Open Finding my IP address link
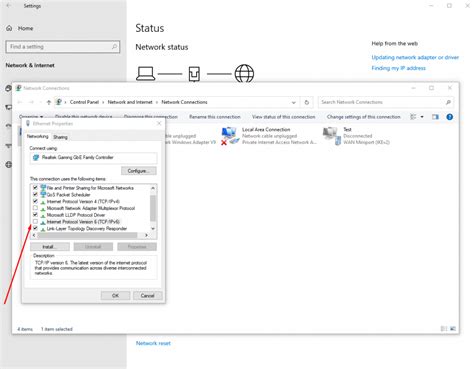Screen dimensions: 474x369 398,68
